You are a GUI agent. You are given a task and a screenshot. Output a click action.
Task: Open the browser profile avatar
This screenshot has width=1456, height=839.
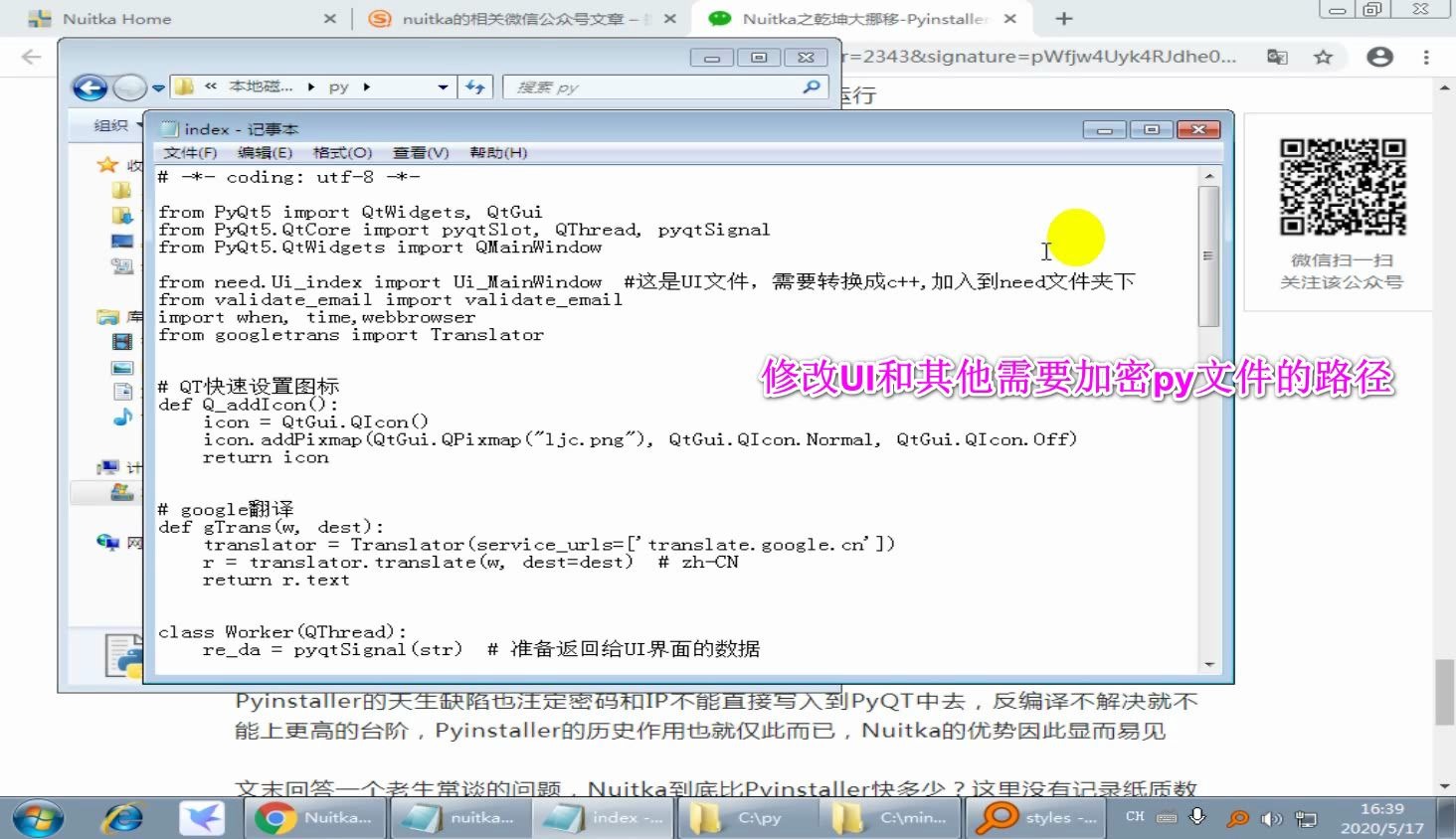click(1379, 57)
